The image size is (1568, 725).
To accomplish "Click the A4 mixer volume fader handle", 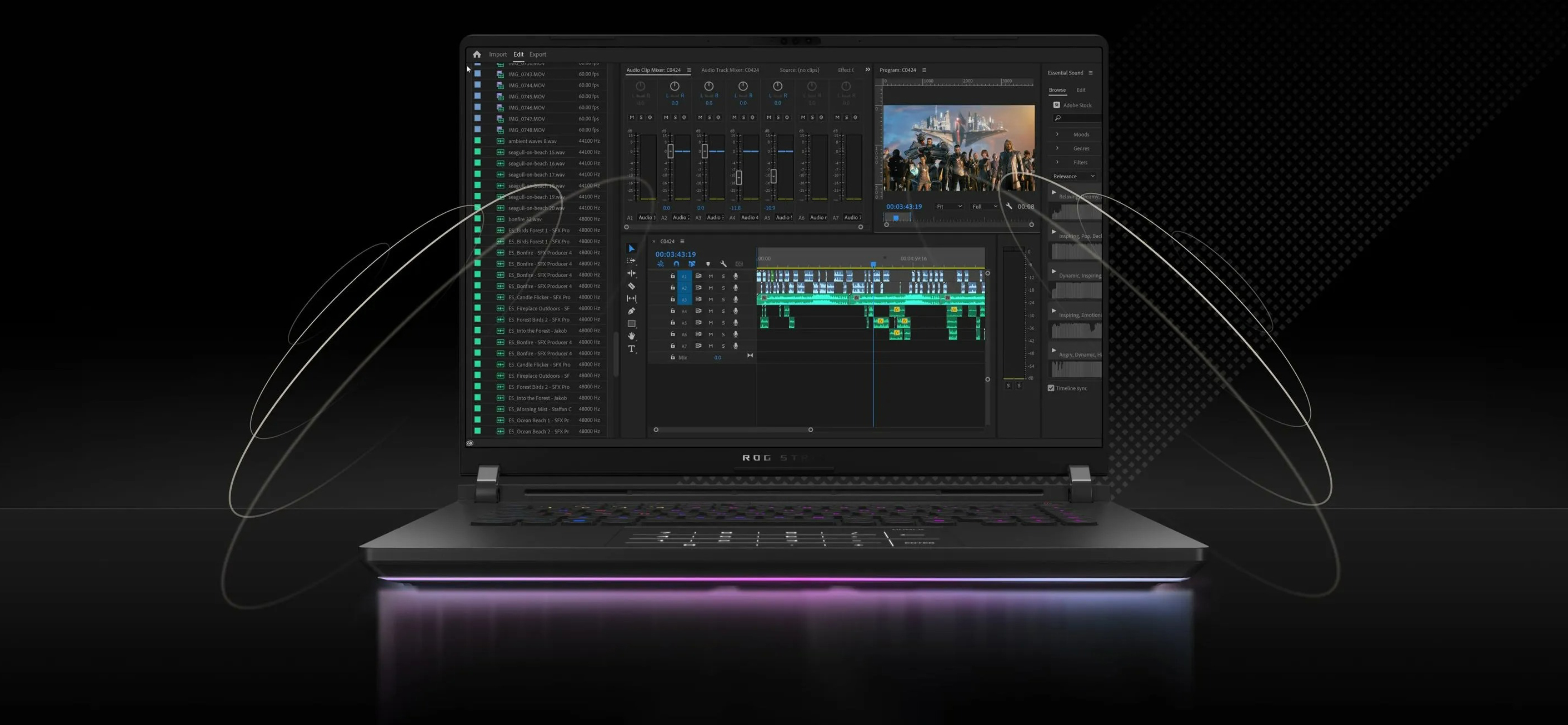I will 739,178.
